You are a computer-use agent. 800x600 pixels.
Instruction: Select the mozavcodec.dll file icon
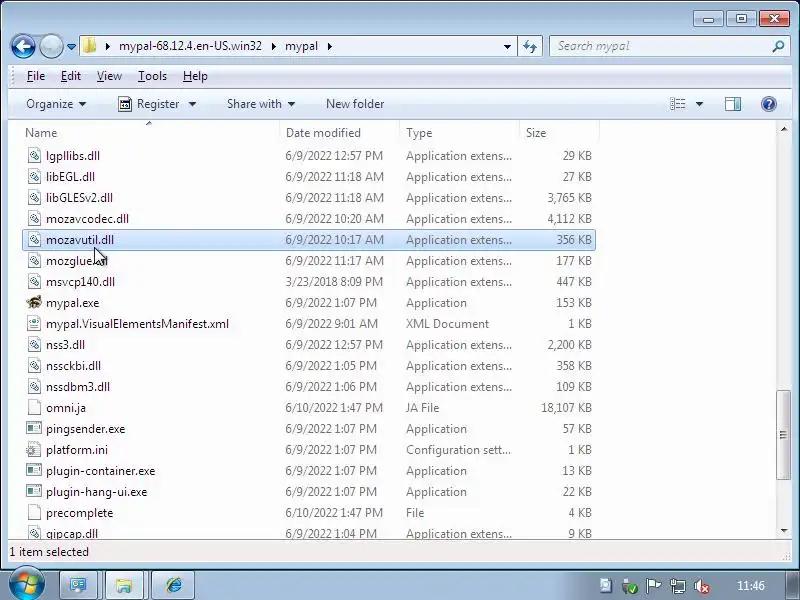point(34,218)
